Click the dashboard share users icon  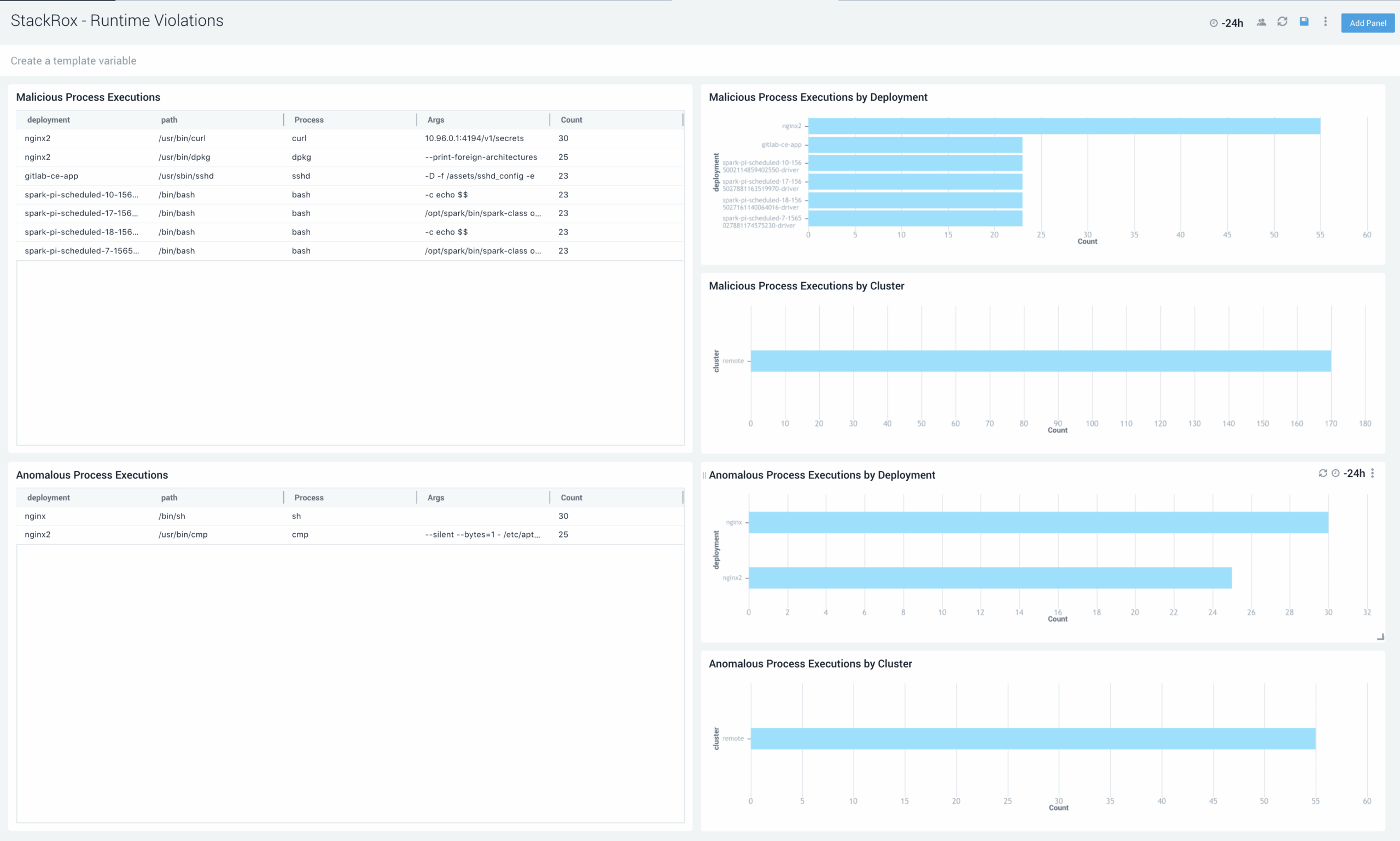1261,22
